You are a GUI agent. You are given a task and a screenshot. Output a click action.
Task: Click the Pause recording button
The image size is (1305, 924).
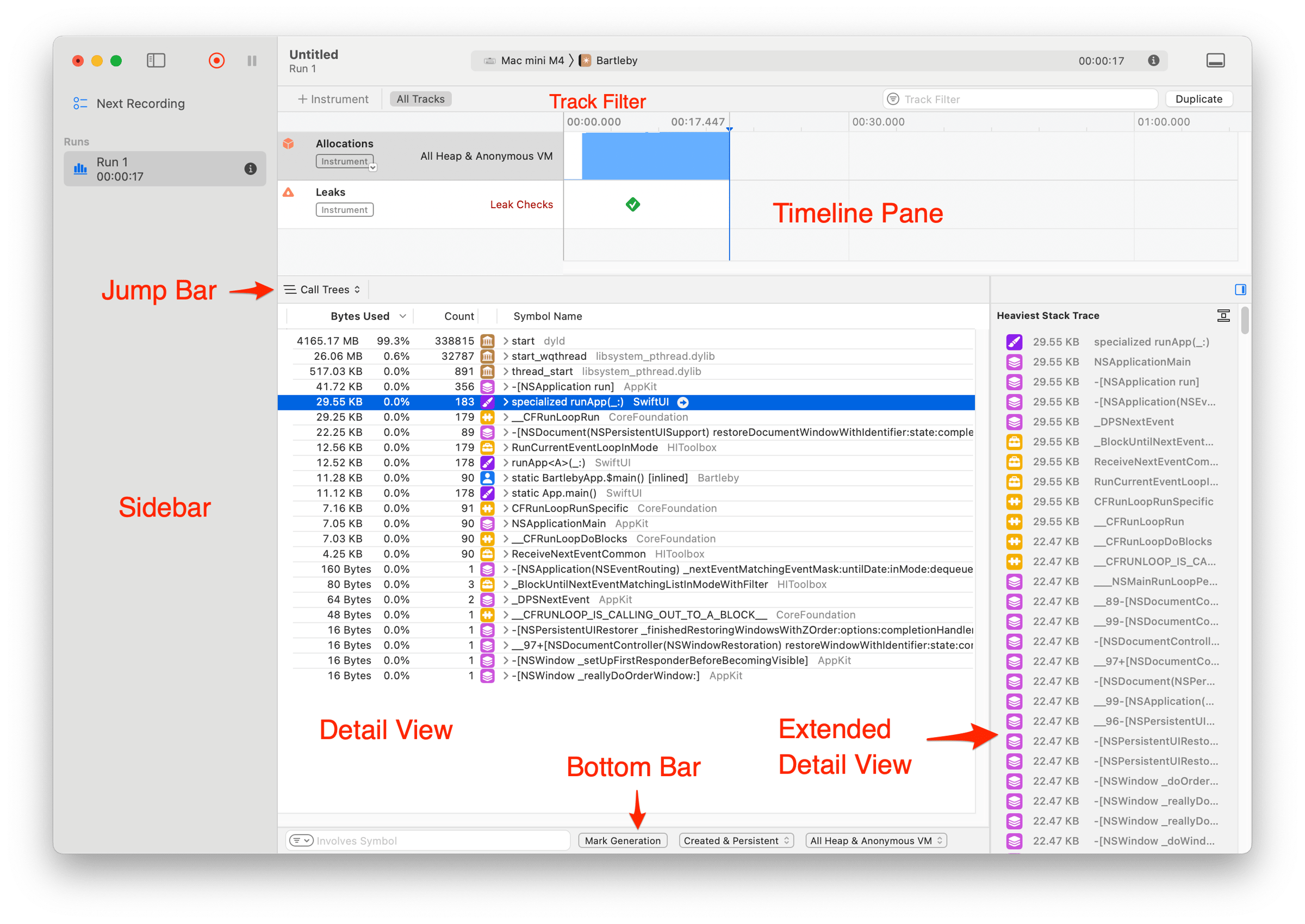(x=252, y=60)
